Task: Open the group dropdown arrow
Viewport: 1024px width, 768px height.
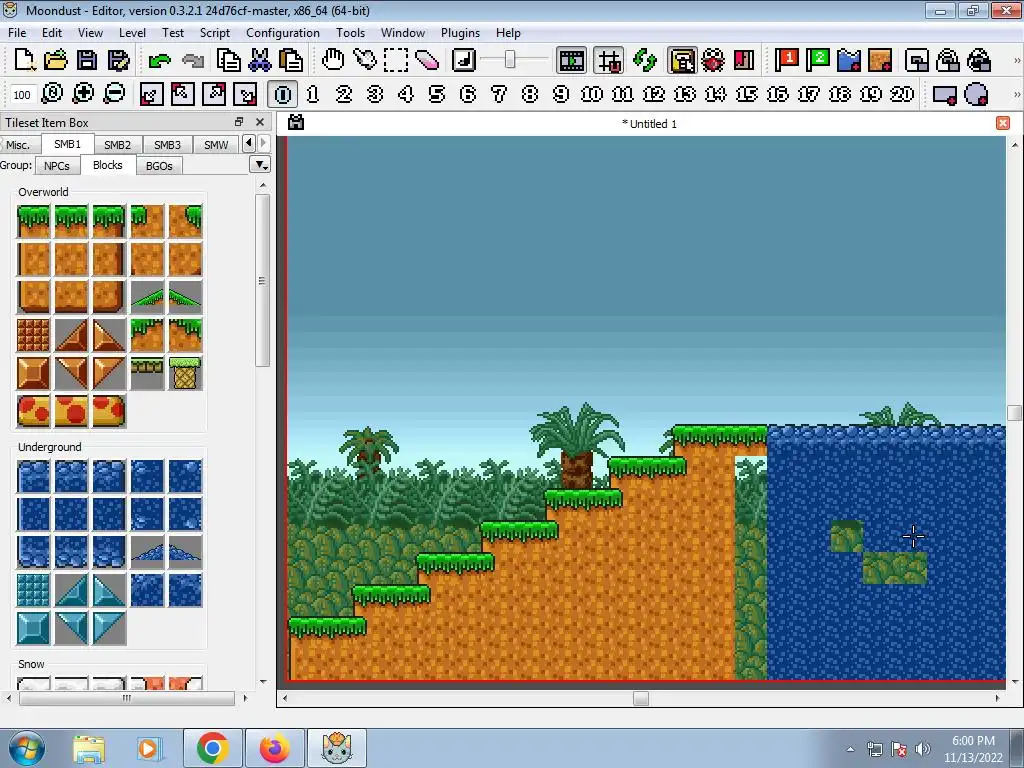Action: pyautogui.click(x=261, y=165)
